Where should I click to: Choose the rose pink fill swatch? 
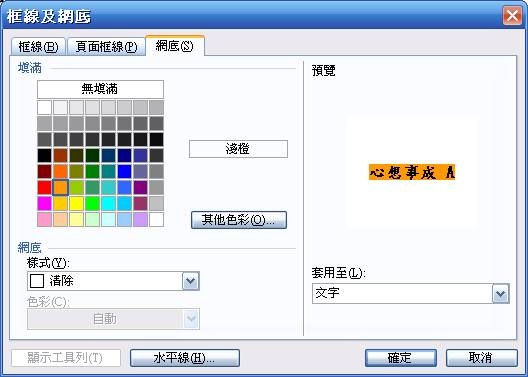point(44,219)
